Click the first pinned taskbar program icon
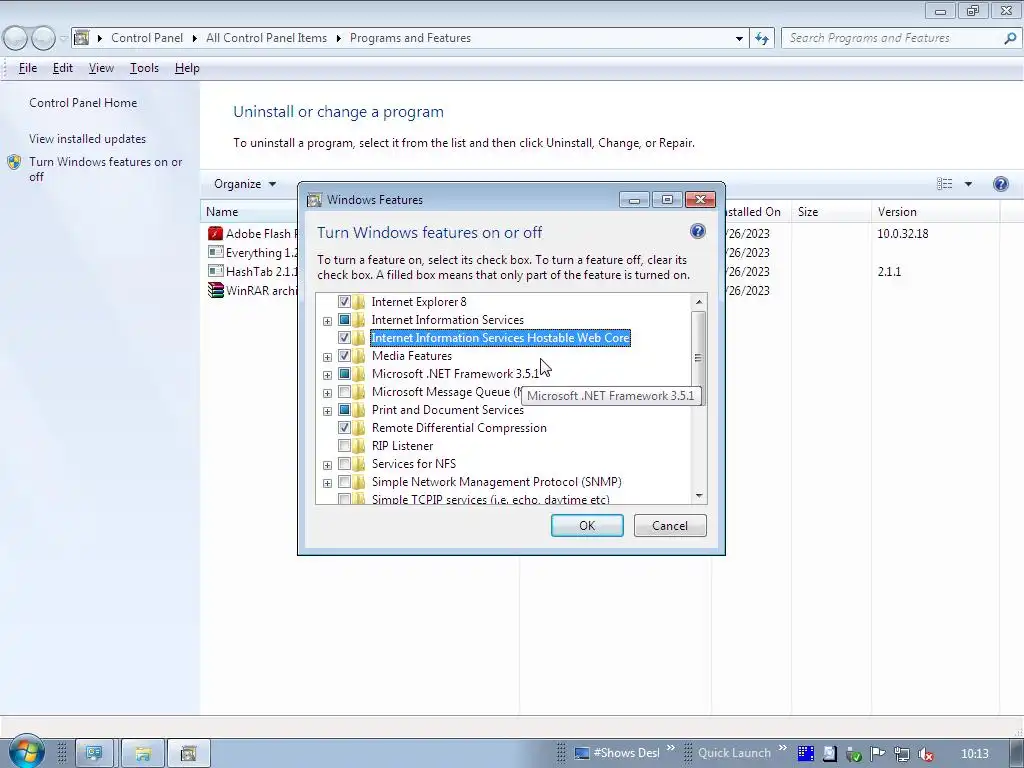The width and height of the screenshot is (1024, 768). tap(95, 754)
